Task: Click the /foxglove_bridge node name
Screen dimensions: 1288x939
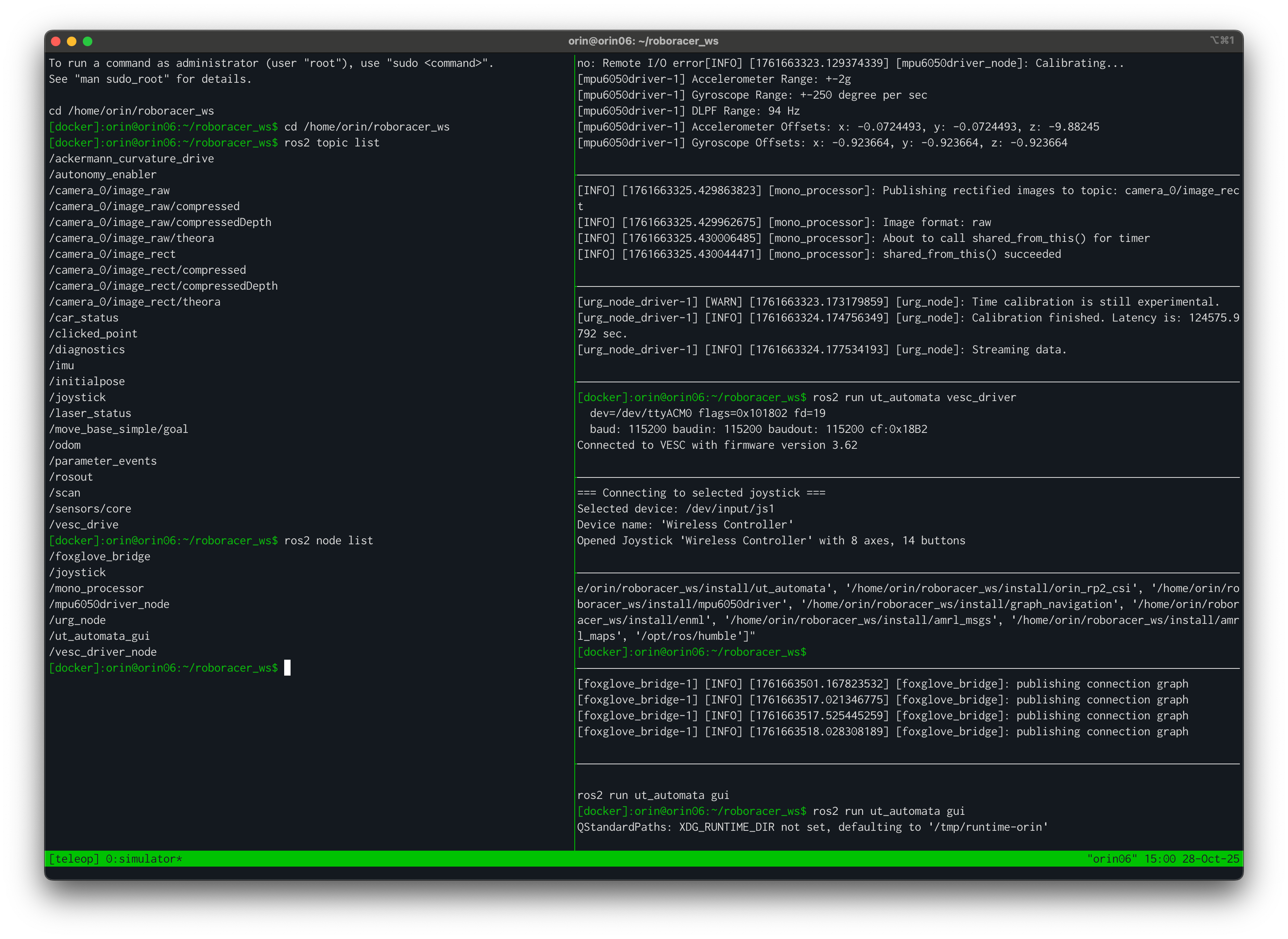Action: [100, 556]
